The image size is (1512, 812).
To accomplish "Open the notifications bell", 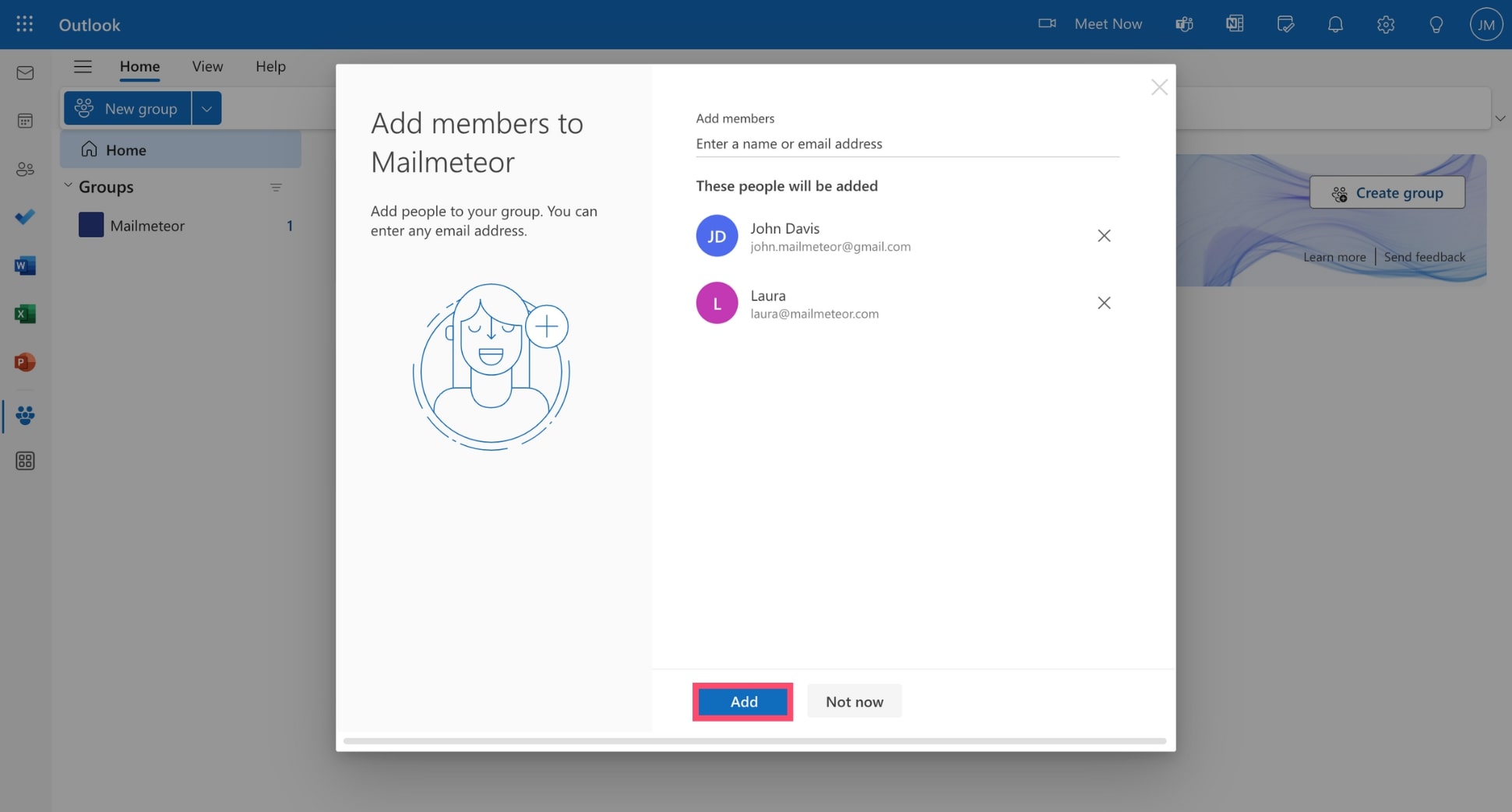I will pos(1335,24).
